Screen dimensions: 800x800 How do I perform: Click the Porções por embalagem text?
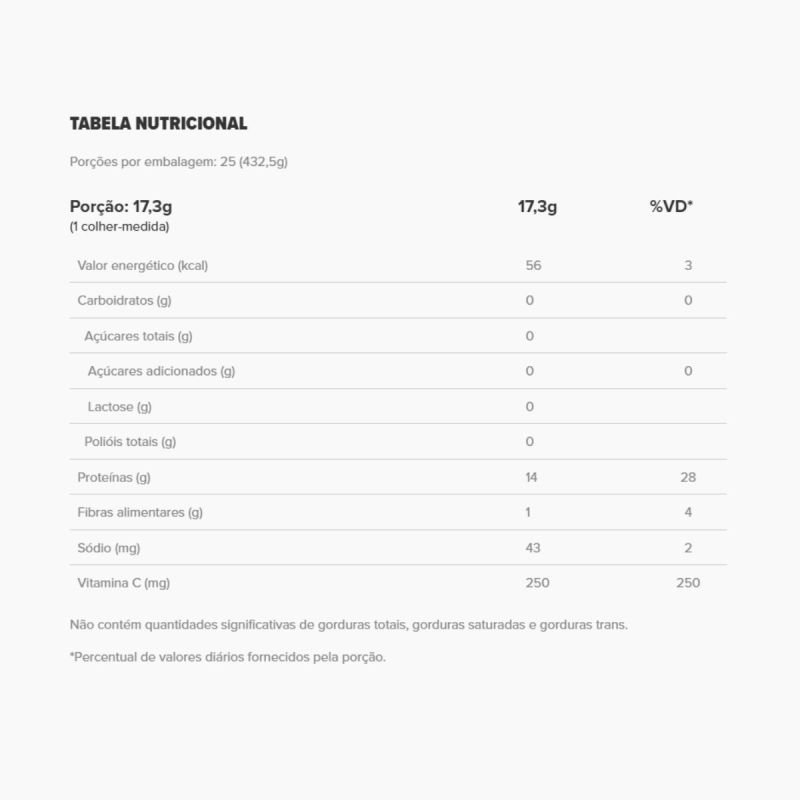pos(178,162)
